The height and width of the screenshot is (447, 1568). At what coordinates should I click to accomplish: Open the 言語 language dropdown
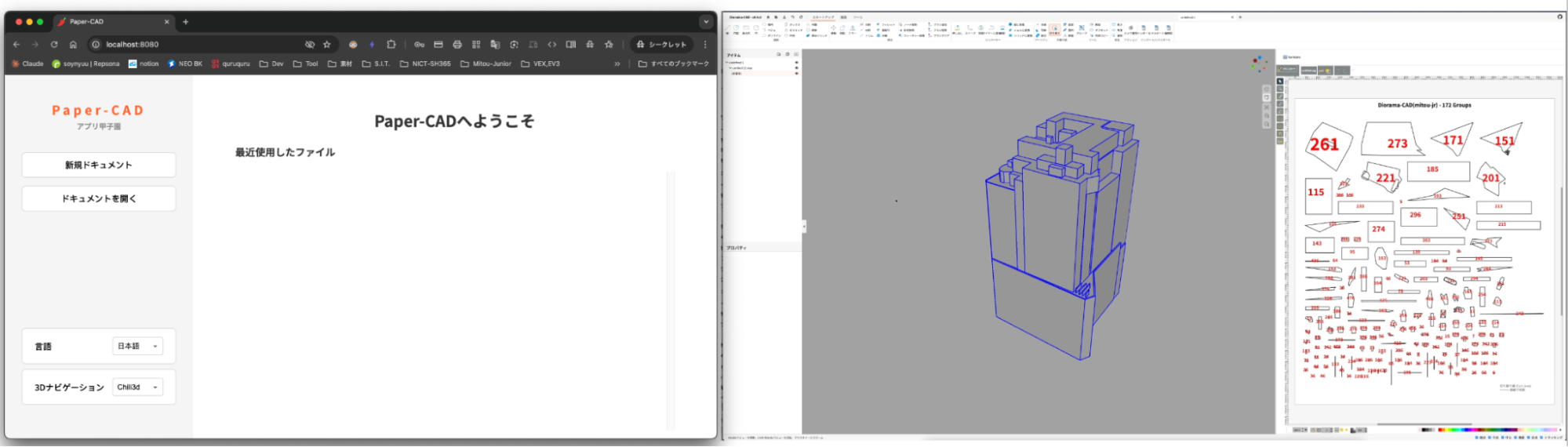138,347
